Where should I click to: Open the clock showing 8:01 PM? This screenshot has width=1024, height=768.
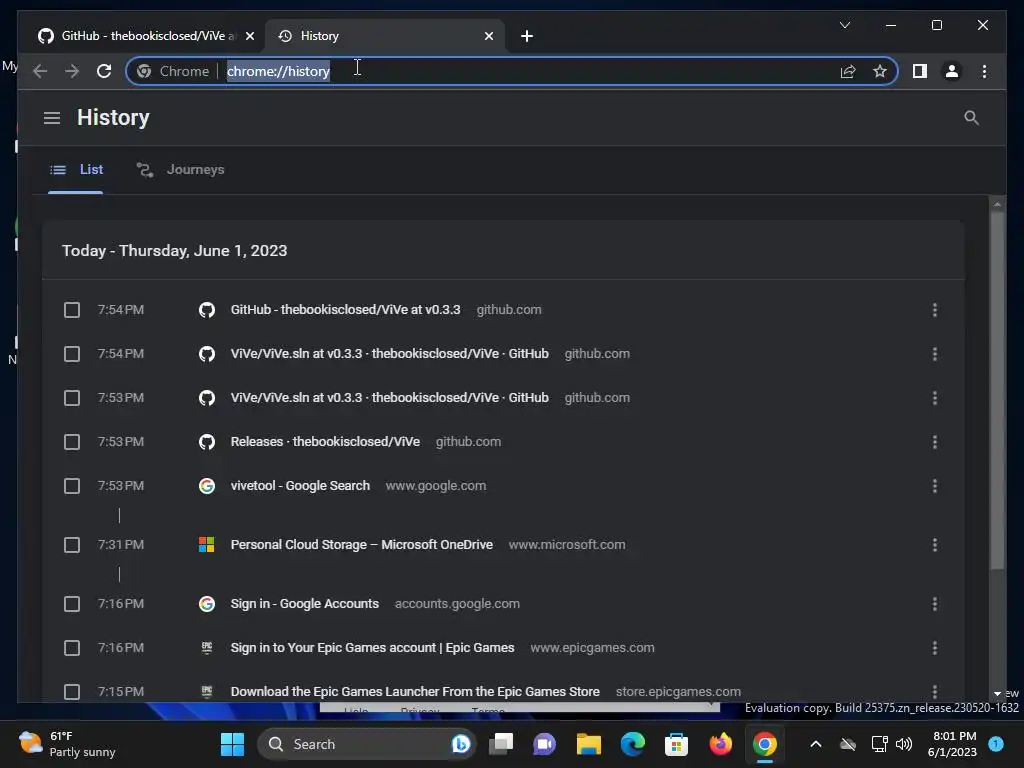click(x=952, y=744)
